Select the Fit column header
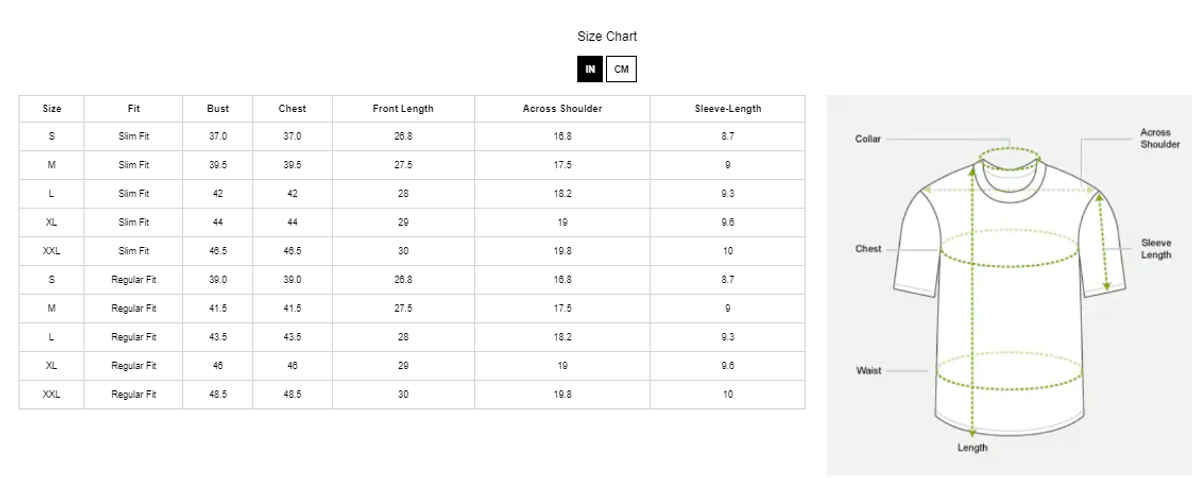The height and width of the screenshot is (478, 1200). click(134, 108)
